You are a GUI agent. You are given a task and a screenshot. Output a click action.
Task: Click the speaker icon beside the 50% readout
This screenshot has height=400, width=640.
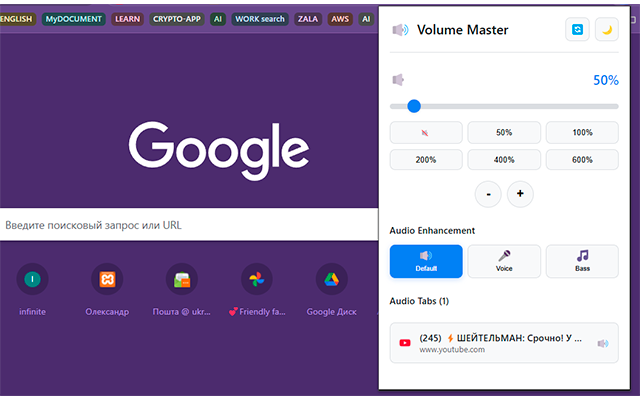coord(398,80)
